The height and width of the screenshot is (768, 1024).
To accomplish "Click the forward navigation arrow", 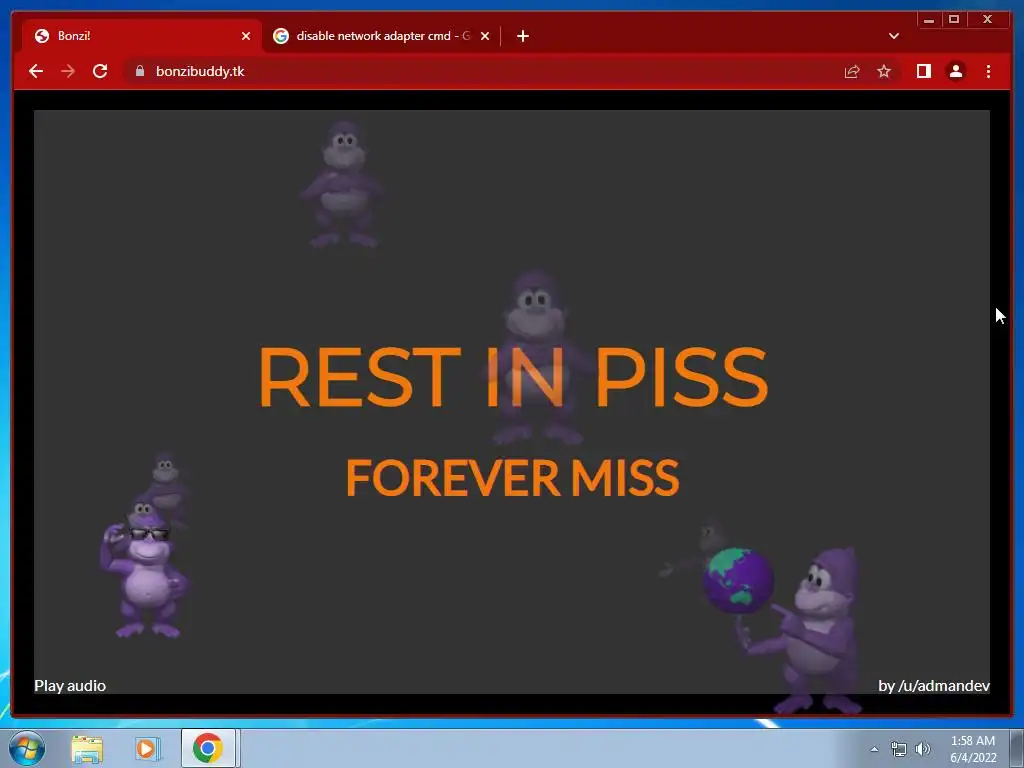I will coord(68,71).
